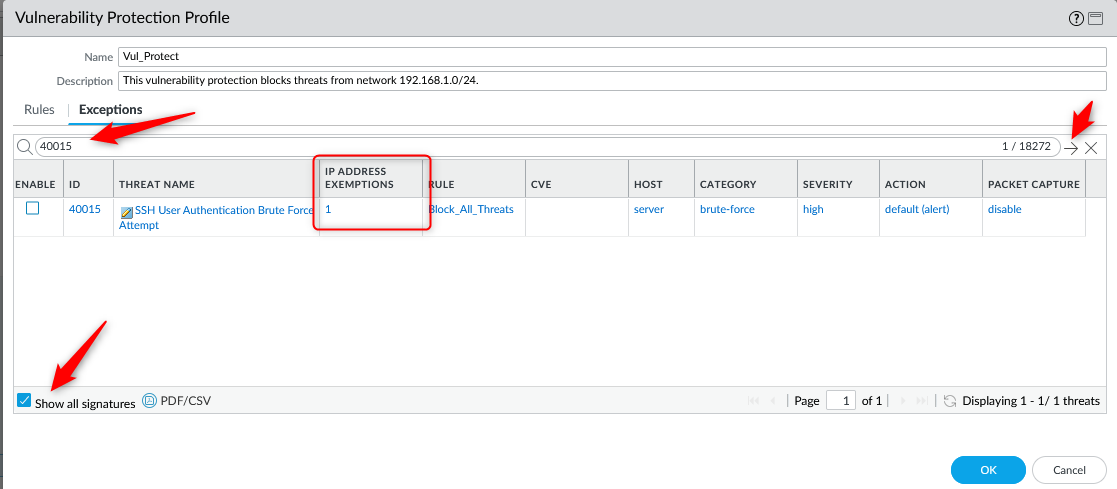Click the search magnifier icon
This screenshot has width=1117, height=489.
tap(24, 147)
